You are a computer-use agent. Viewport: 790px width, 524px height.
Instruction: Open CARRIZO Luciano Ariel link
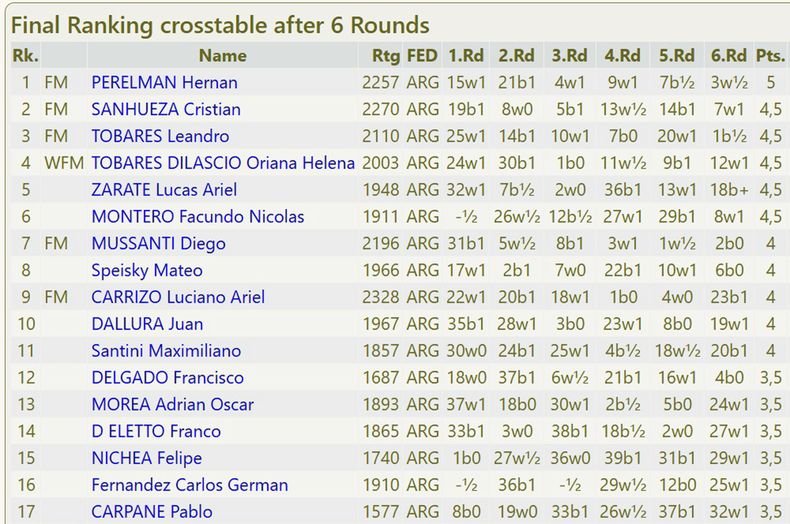pyautogui.click(x=178, y=297)
